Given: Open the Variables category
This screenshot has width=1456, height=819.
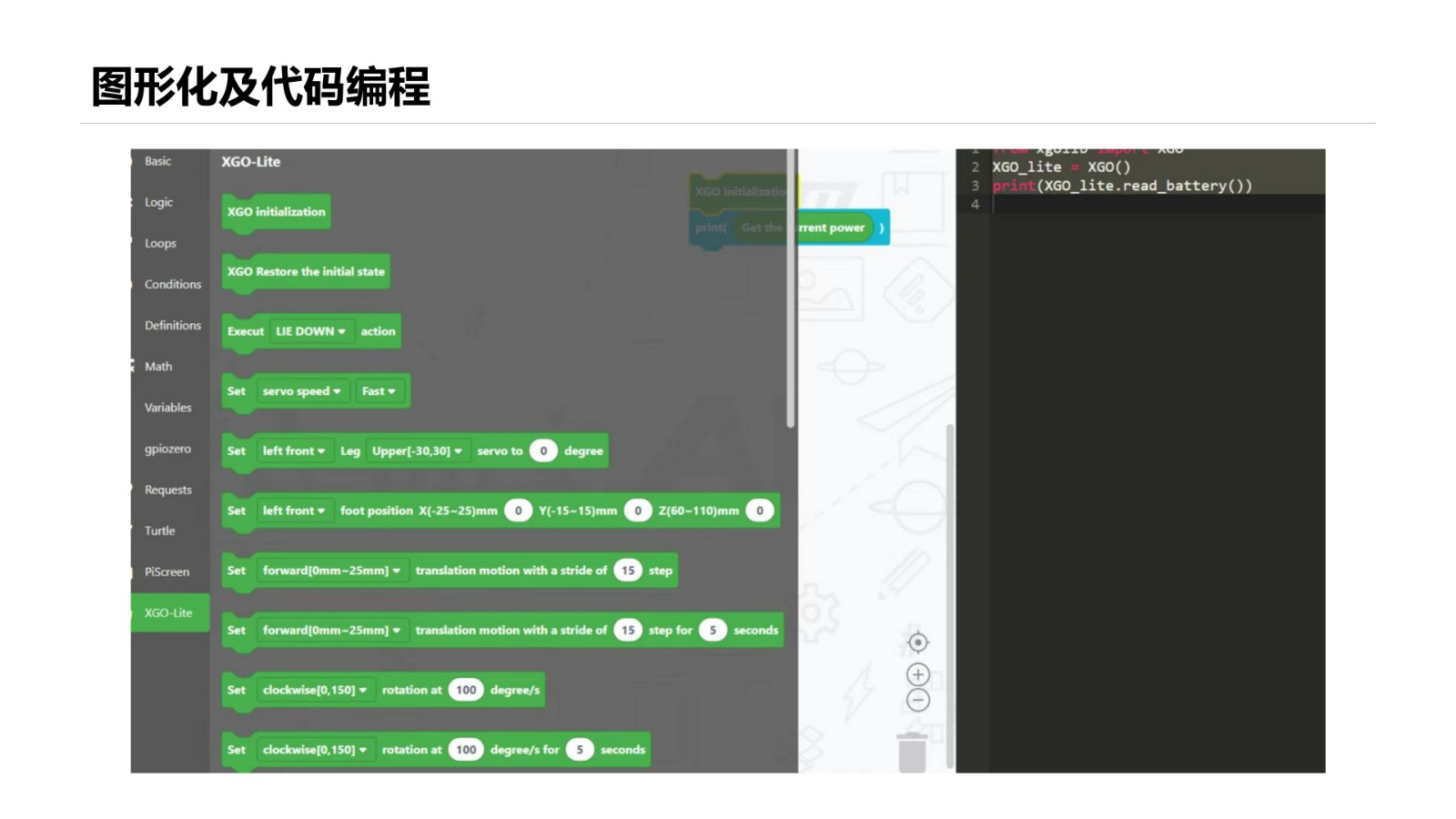Looking at the screenshot, I should point(167,408).
